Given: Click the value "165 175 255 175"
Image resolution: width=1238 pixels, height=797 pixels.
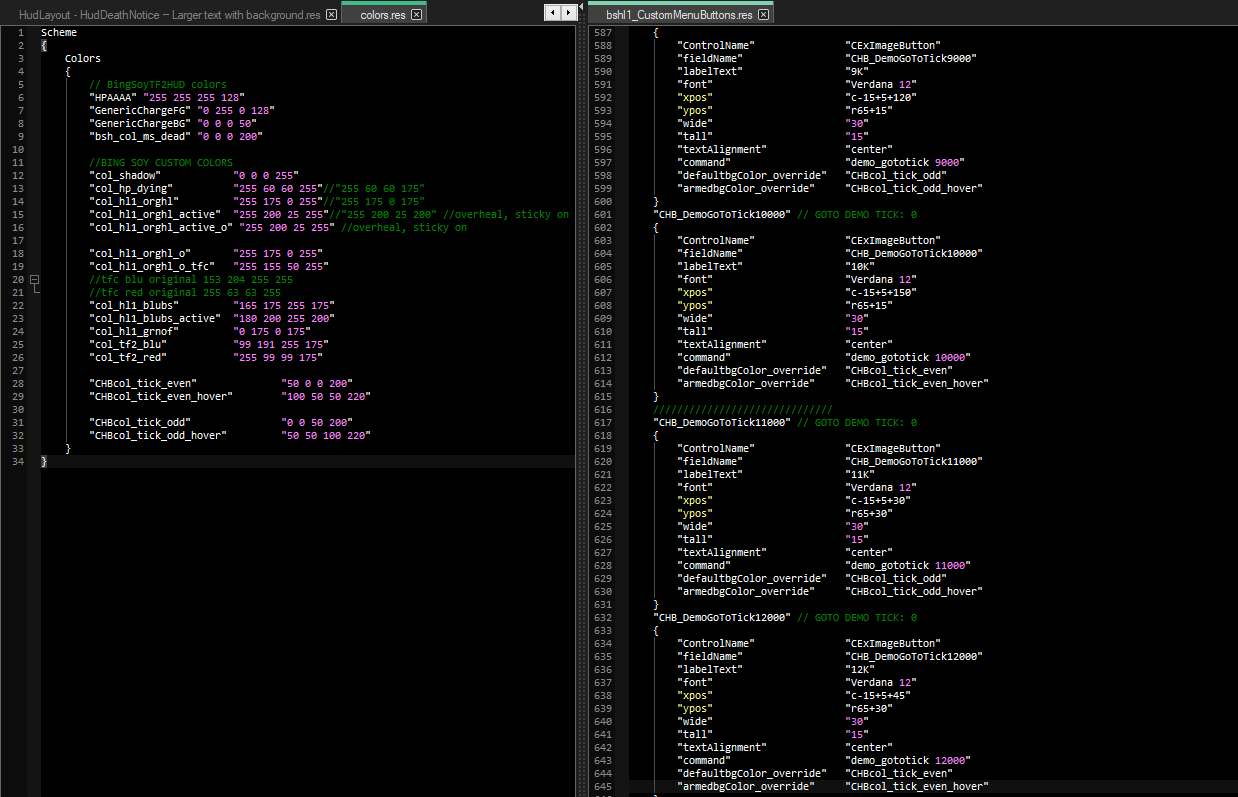Looking at the screenshot, I should (x=284, y=306).
